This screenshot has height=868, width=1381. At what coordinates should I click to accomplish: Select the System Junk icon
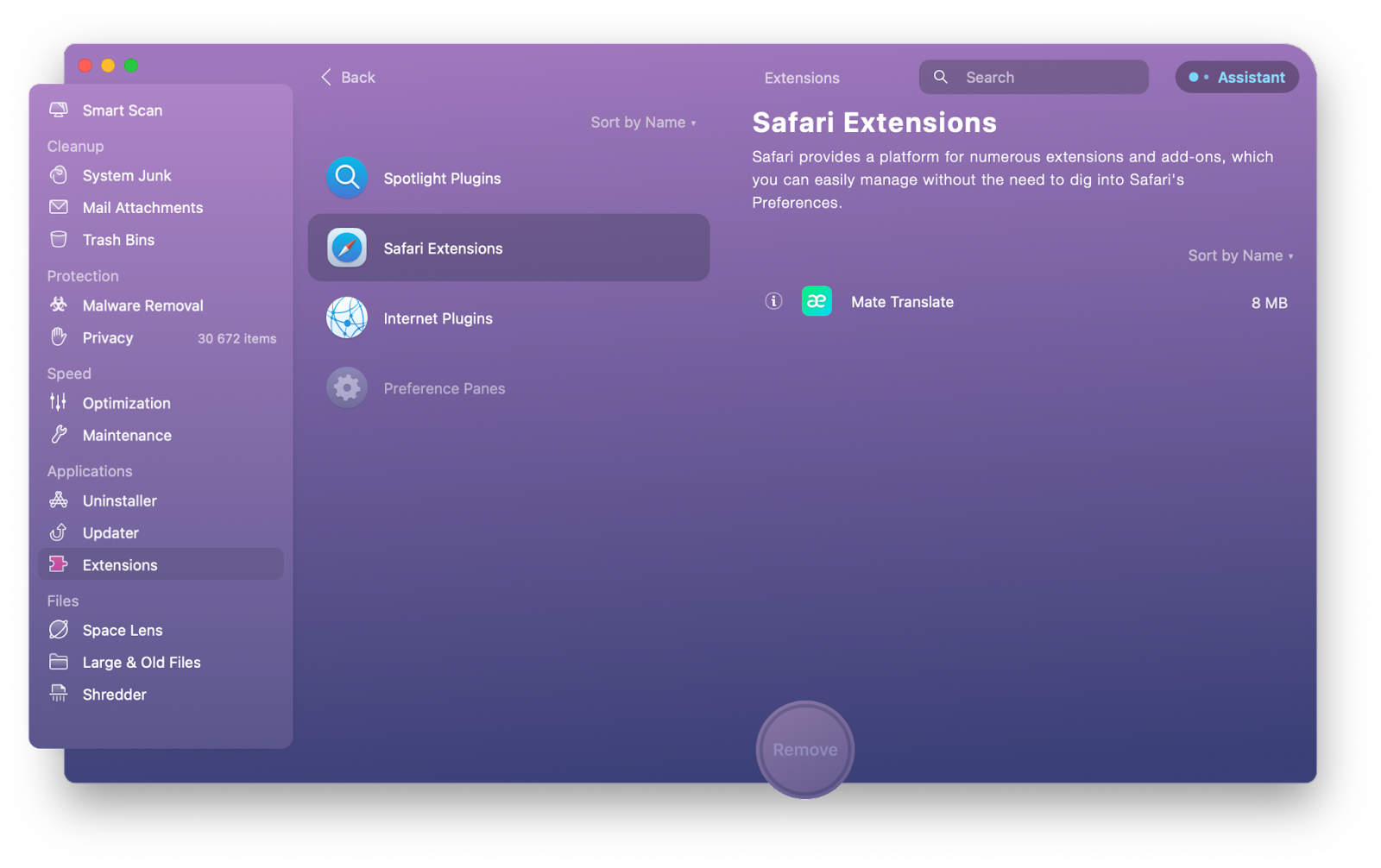click(x=59, y=175)
